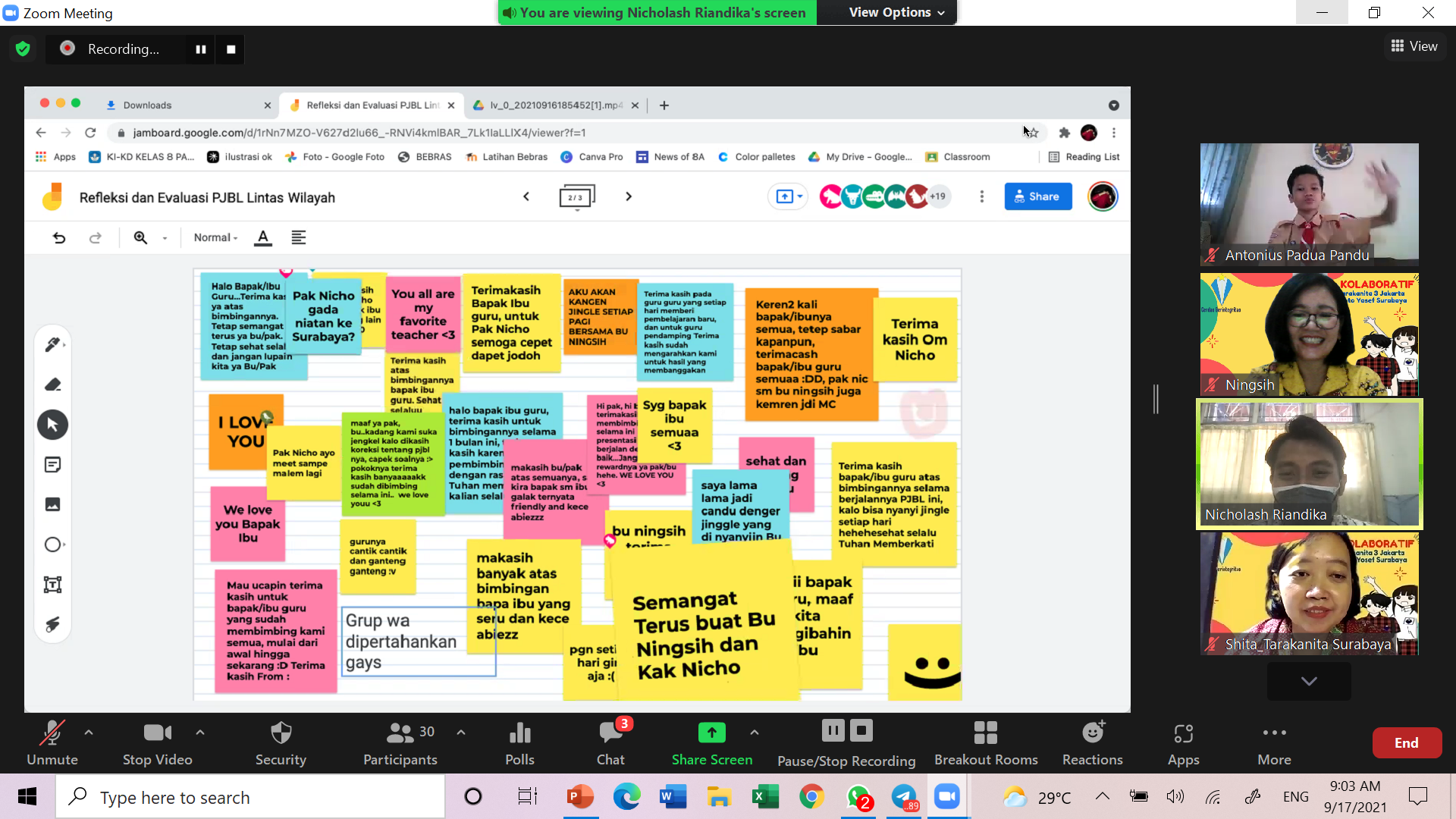Expand Share Screen options arrow

754,733
